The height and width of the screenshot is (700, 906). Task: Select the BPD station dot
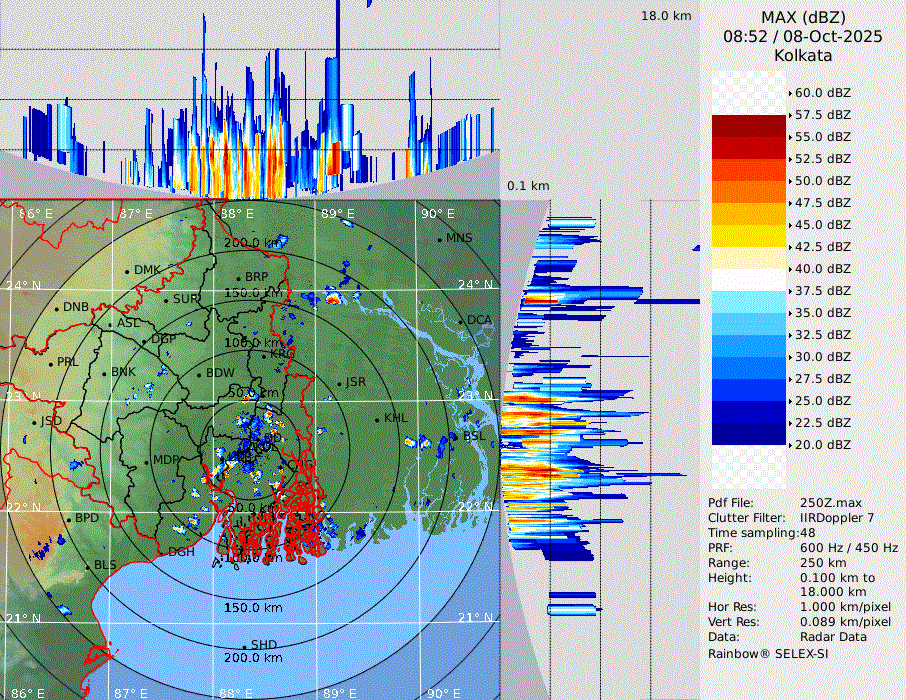tap(69, 519)
